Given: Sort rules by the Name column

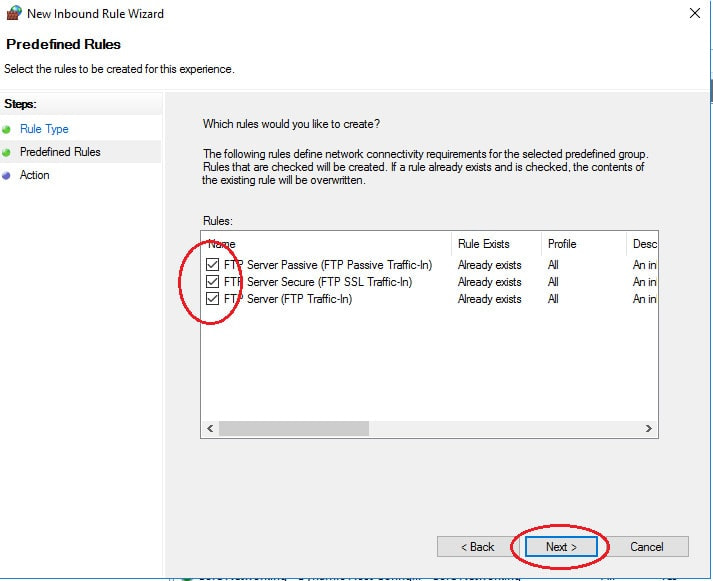Looking at the screenshot, I should tap(326, 244).
